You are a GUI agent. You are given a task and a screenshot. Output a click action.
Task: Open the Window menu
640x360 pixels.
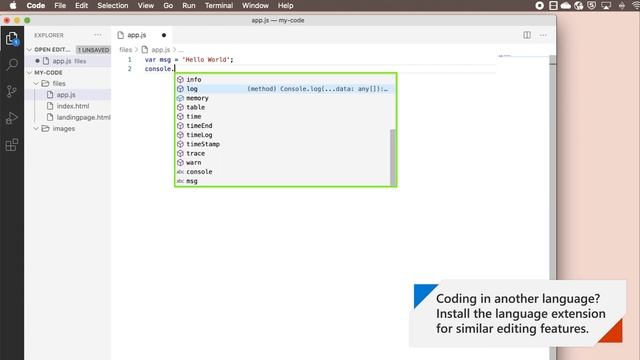tap(255, 5)
